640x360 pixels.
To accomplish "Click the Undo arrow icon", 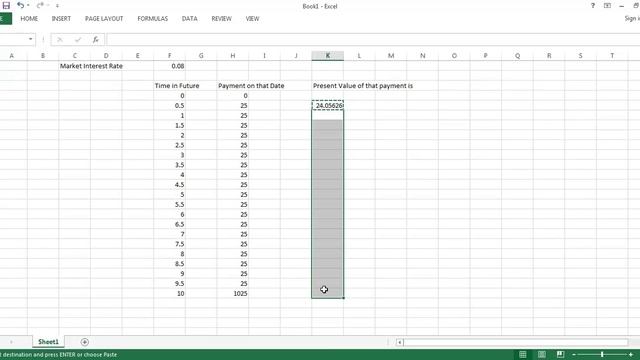I will tap(20, 5).
